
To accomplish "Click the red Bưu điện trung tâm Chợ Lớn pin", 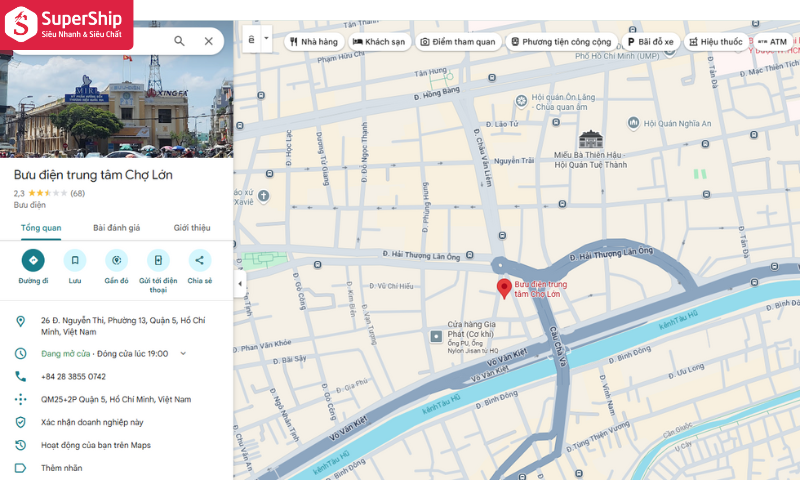I will (x=504, y=289).
